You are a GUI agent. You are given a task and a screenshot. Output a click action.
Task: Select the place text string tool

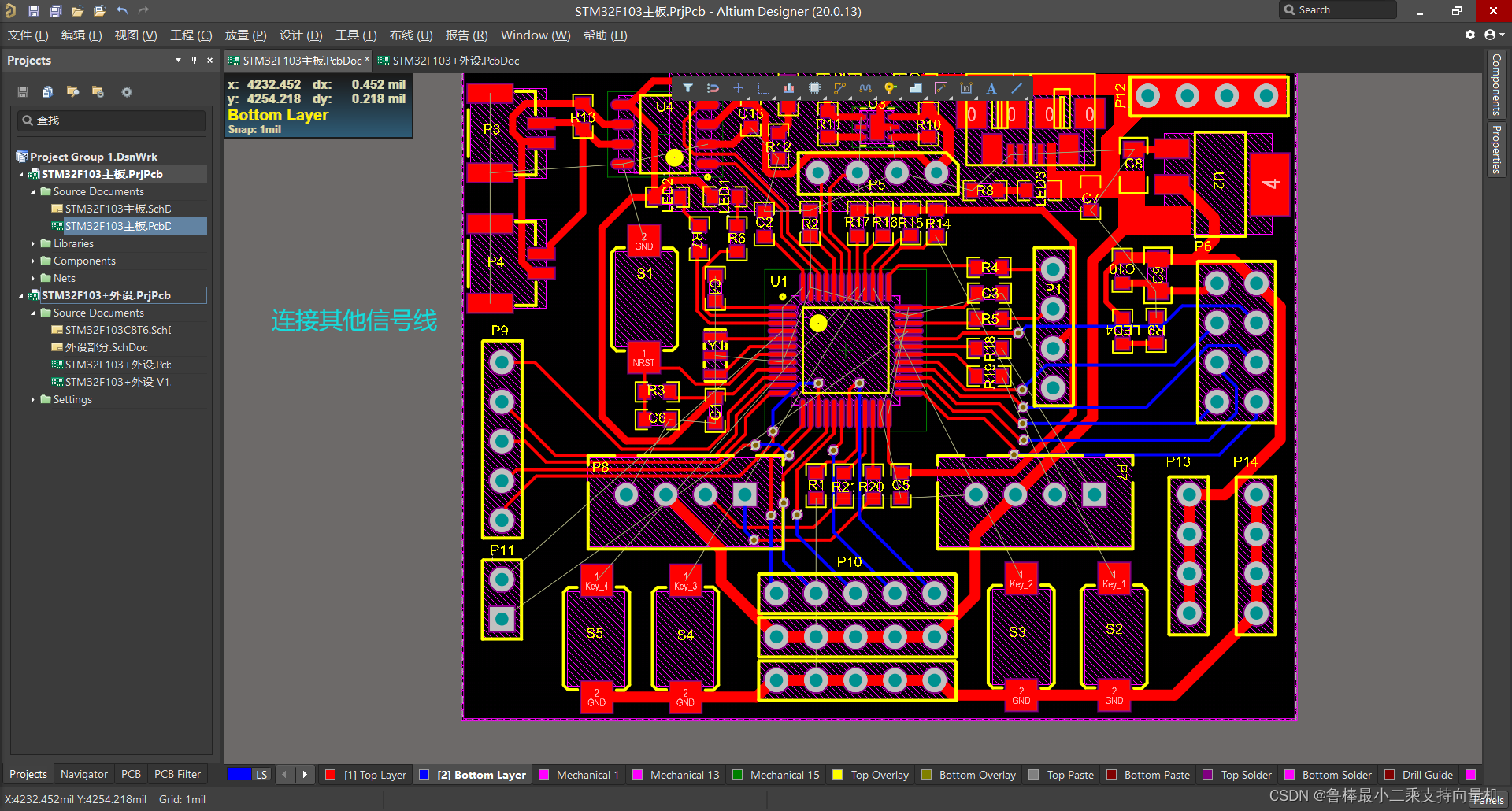[x=991, y=88]
